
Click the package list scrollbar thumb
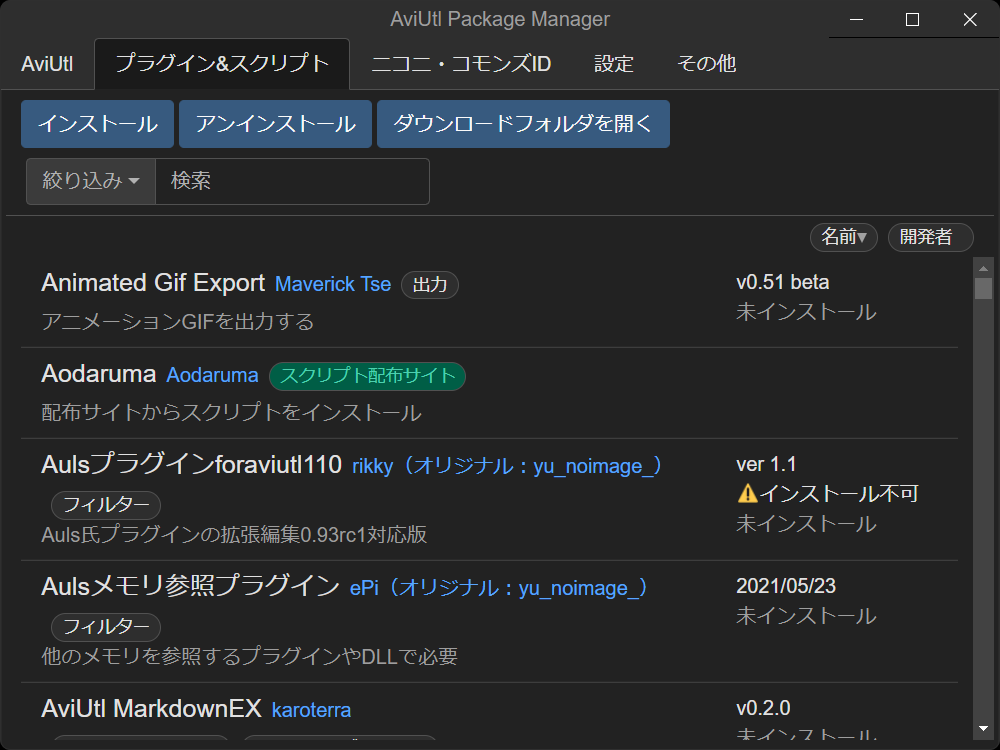(x=983, y=288)
